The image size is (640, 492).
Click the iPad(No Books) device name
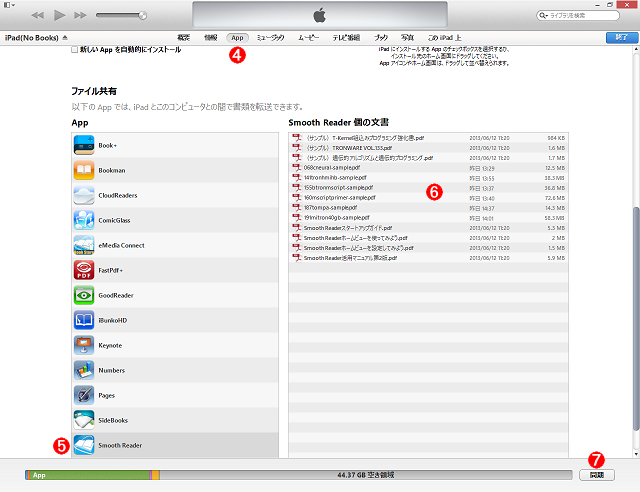click(32, 38)
